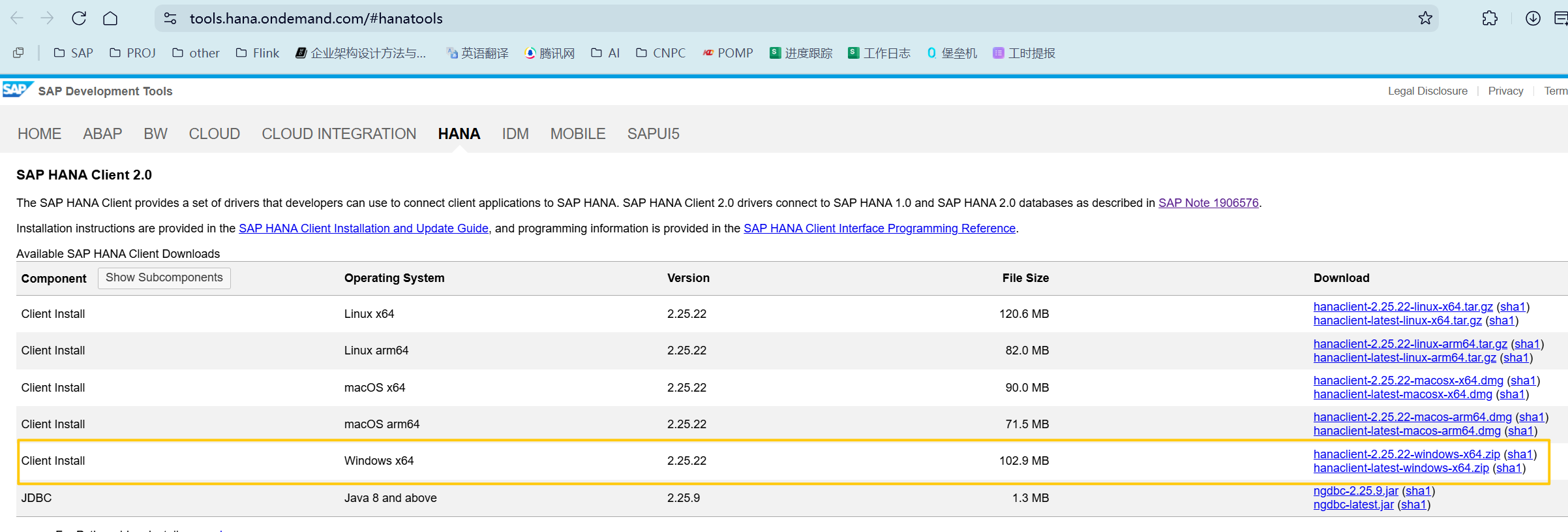This screenshot has height=532, width=1568.
Task: Open the 企业架构设计方法与 bookmark
Action: (361, 53)
